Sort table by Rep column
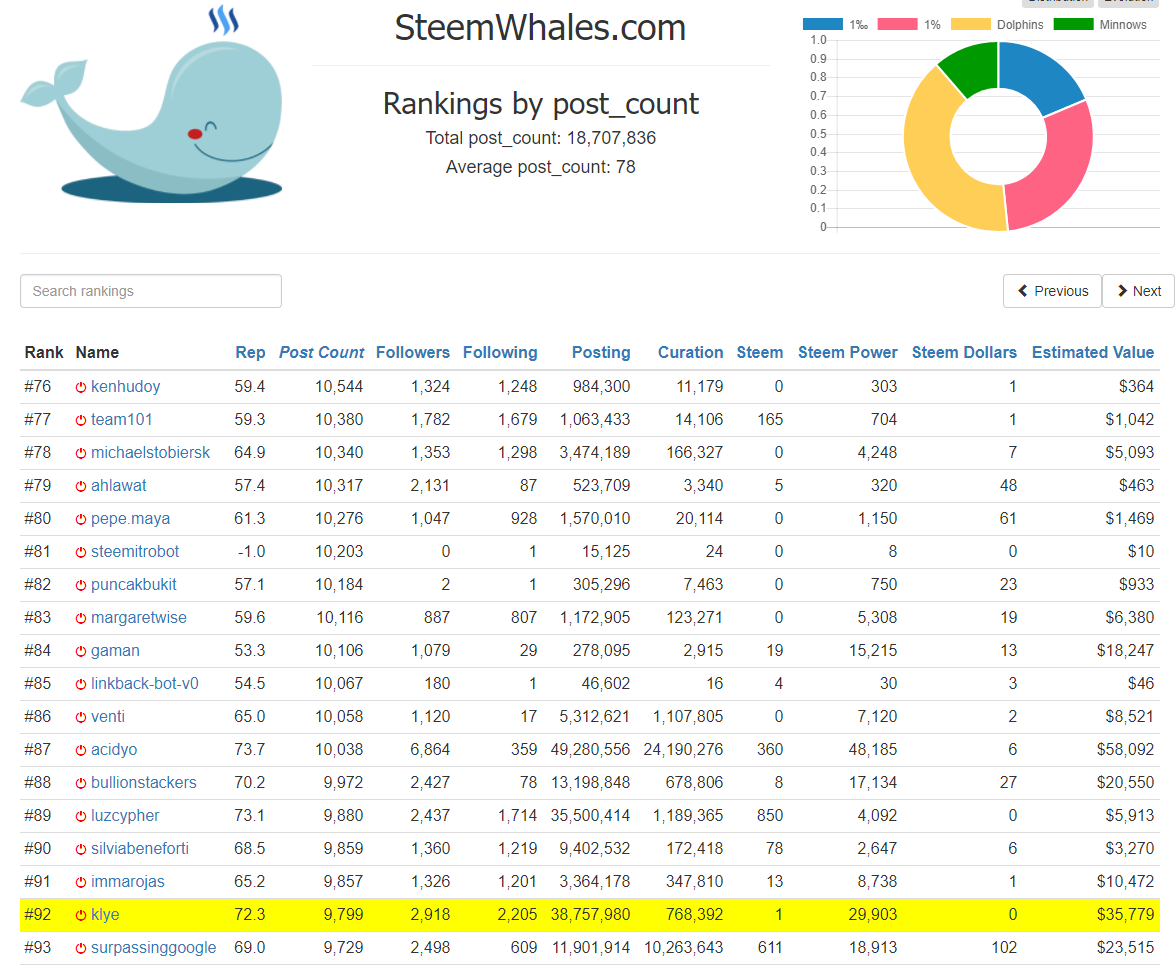The width and height of the screenshot is (1175, 967). 250,352
